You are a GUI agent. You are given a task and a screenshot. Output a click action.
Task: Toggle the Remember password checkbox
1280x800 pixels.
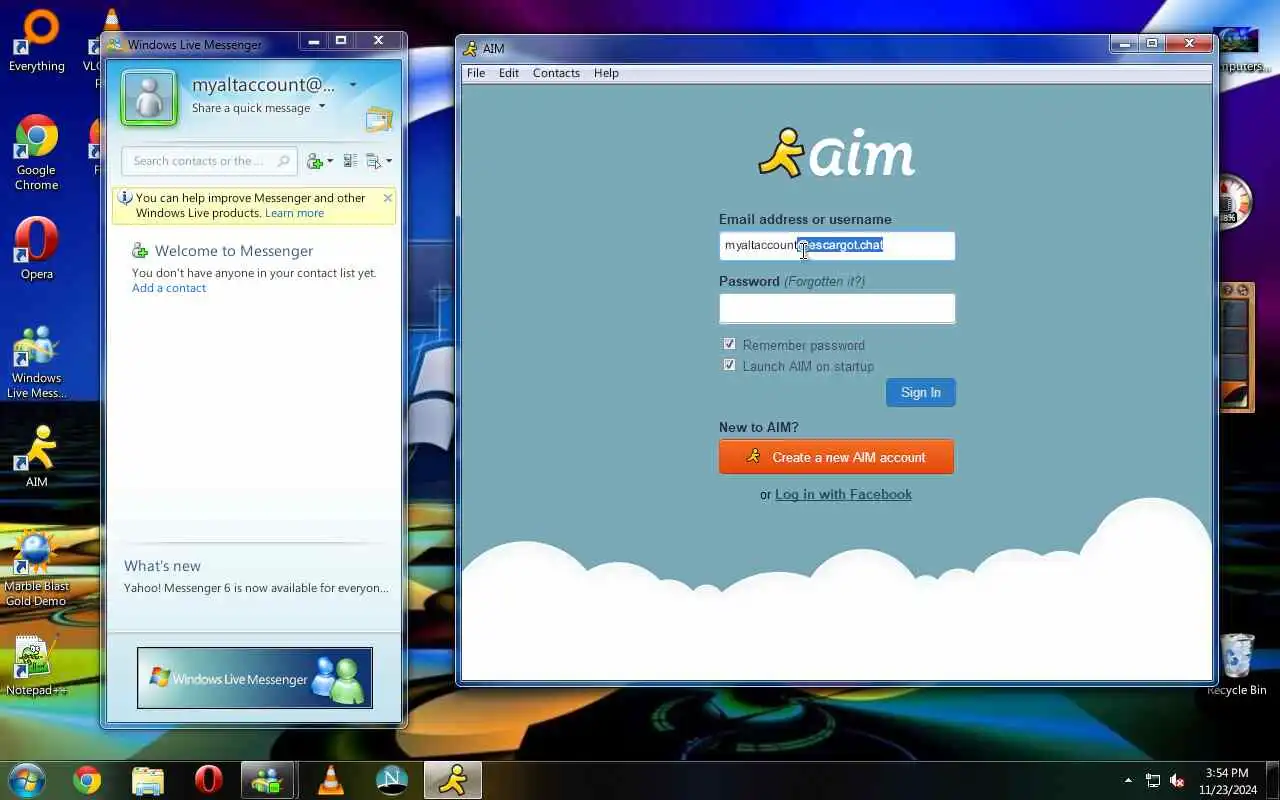point(729,344)
